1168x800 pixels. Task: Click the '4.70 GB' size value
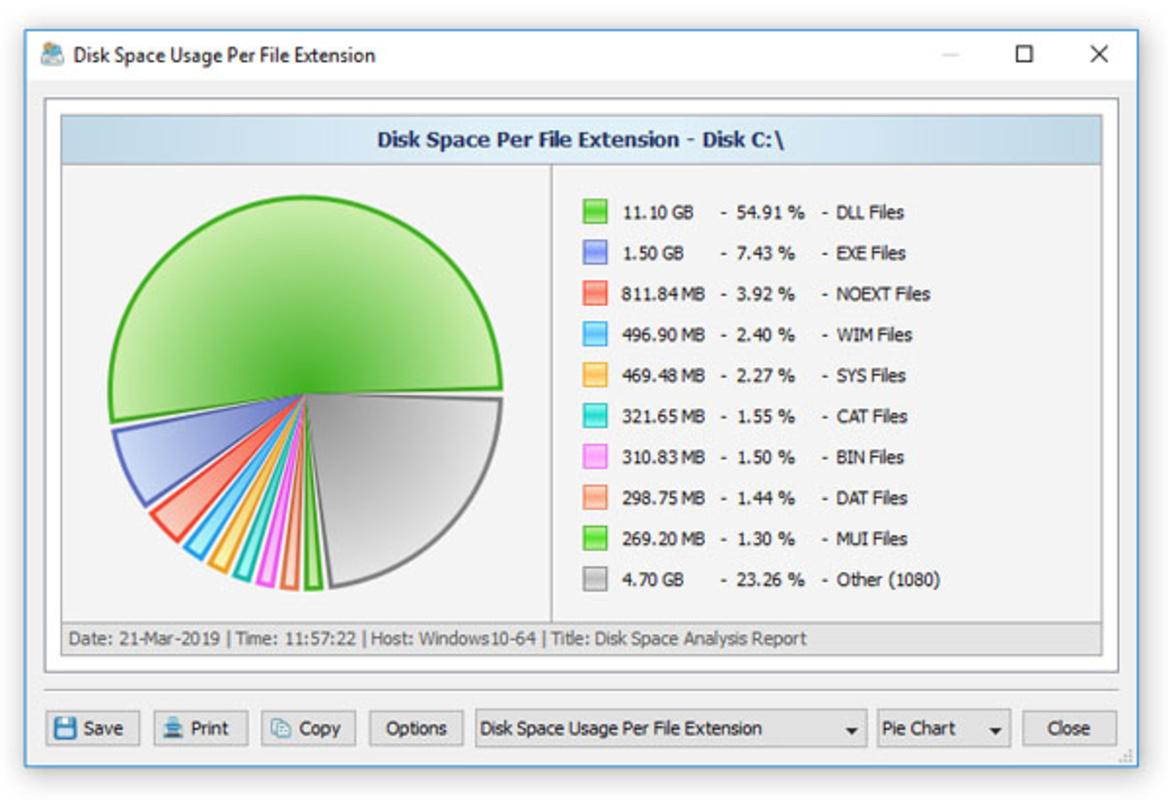(653, 580)
